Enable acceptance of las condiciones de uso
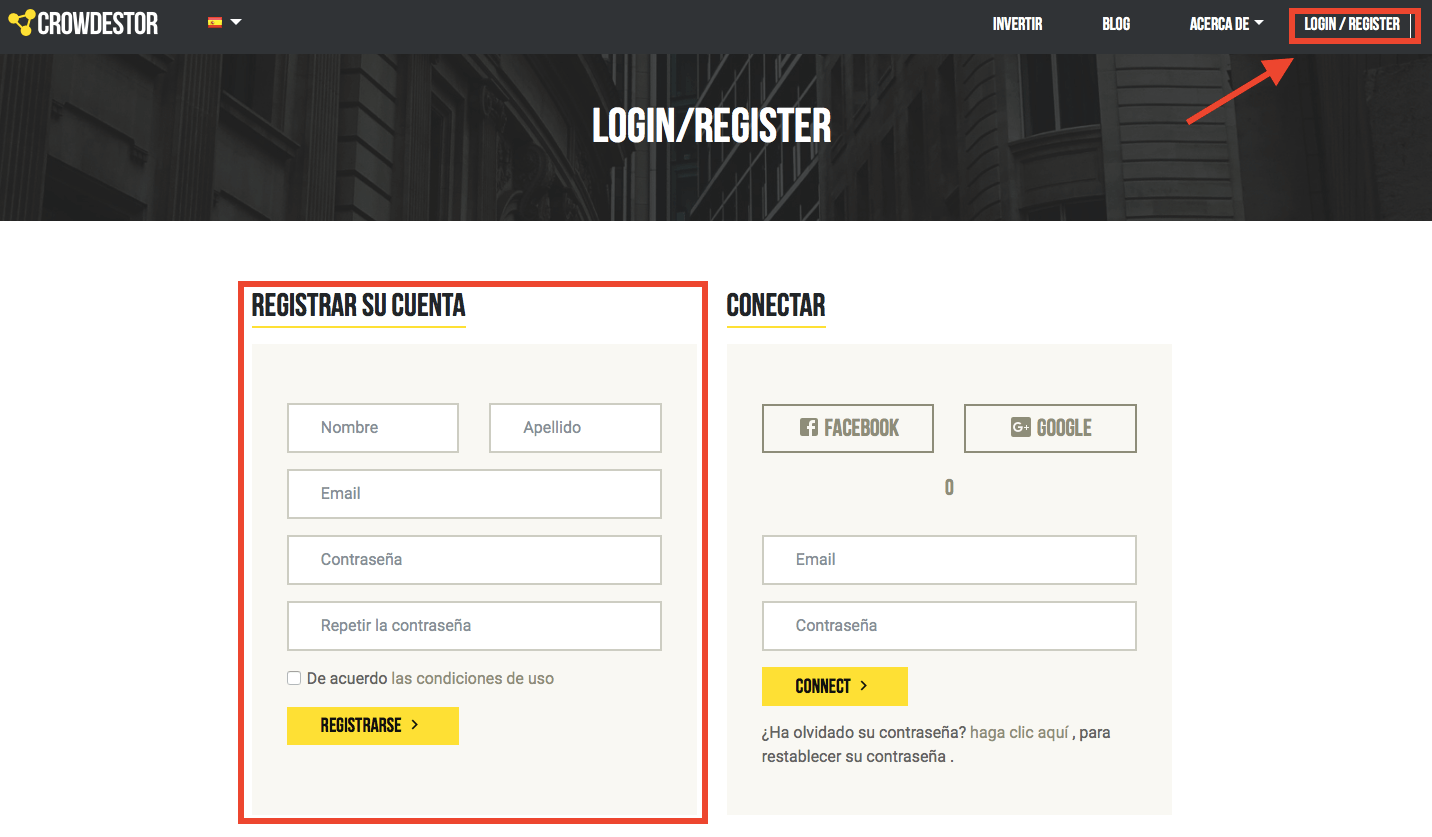1432x837 pixels. coord(293,678)
